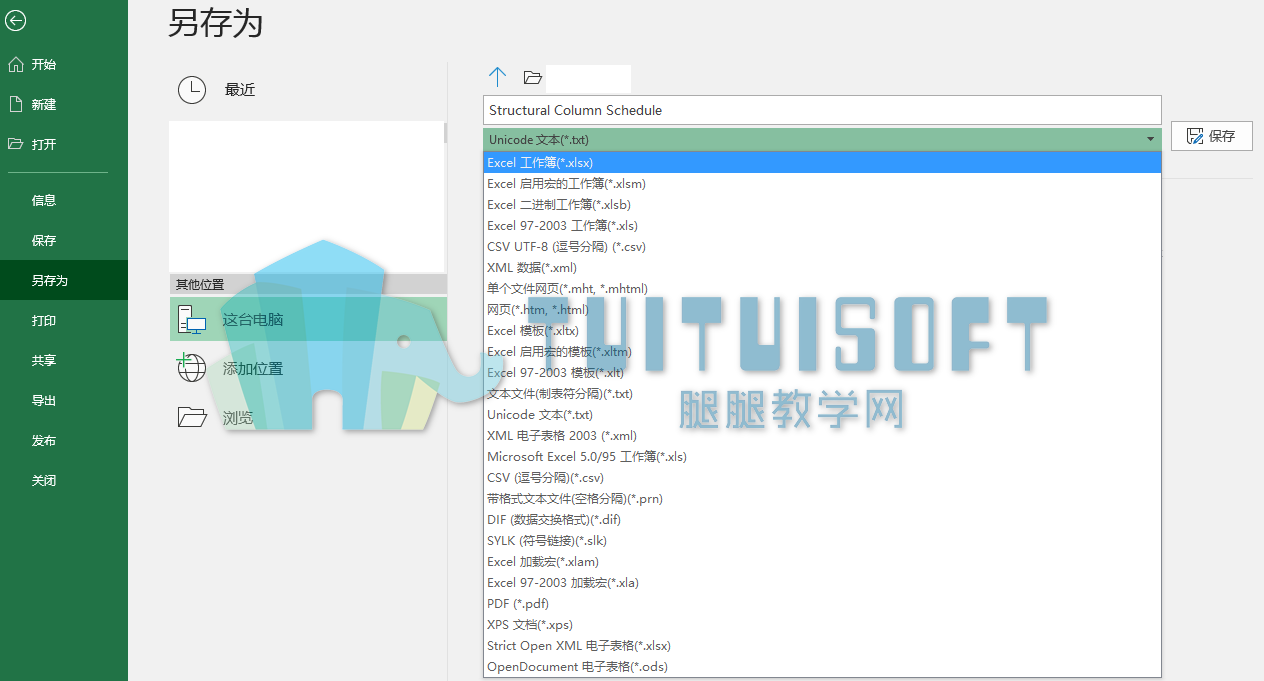Go up one folder level arrow
The width and height of the screenshot is (1264, 681).
497,77
